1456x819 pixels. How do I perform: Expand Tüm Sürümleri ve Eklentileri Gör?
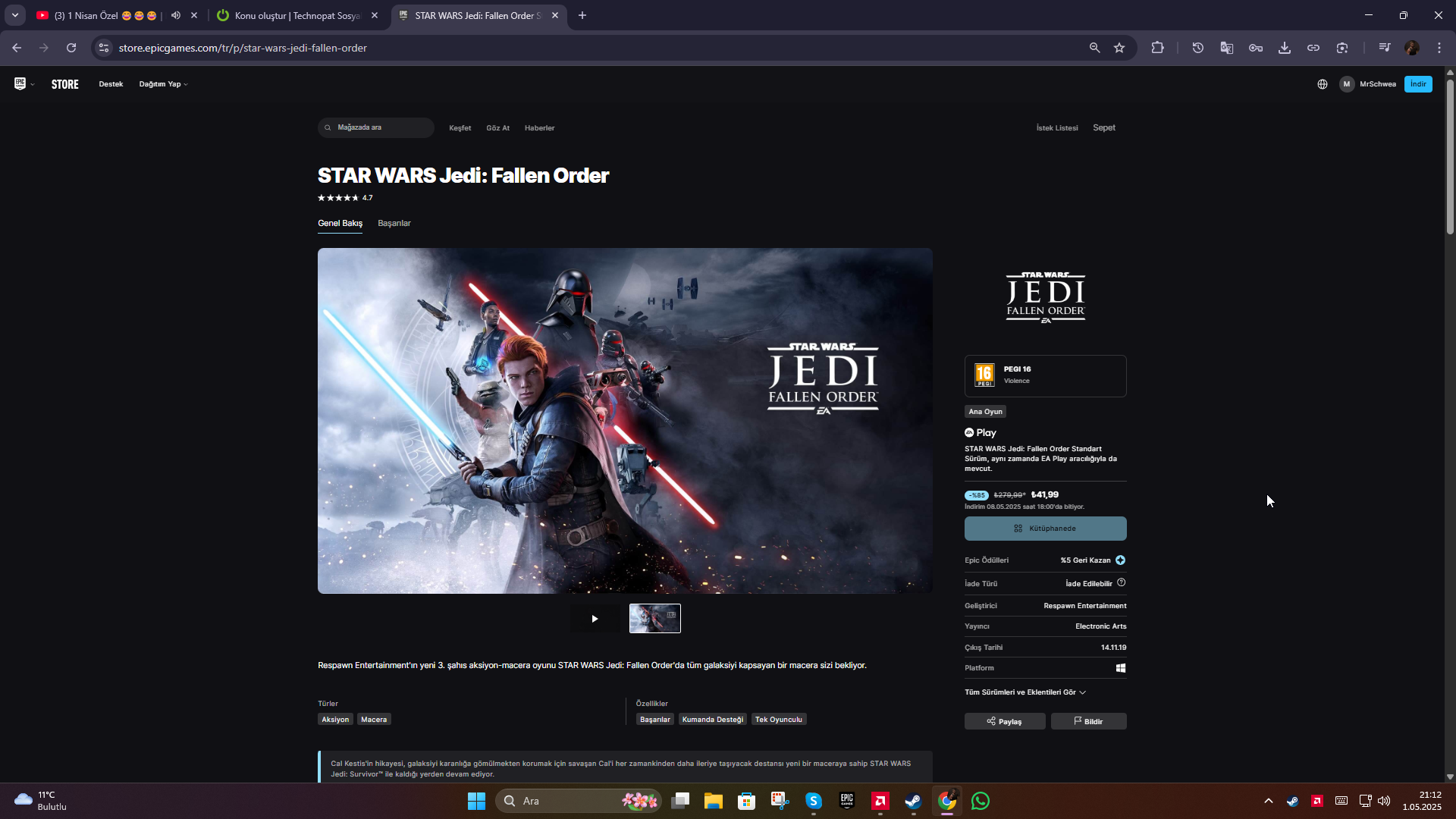tap(1025, 692)
